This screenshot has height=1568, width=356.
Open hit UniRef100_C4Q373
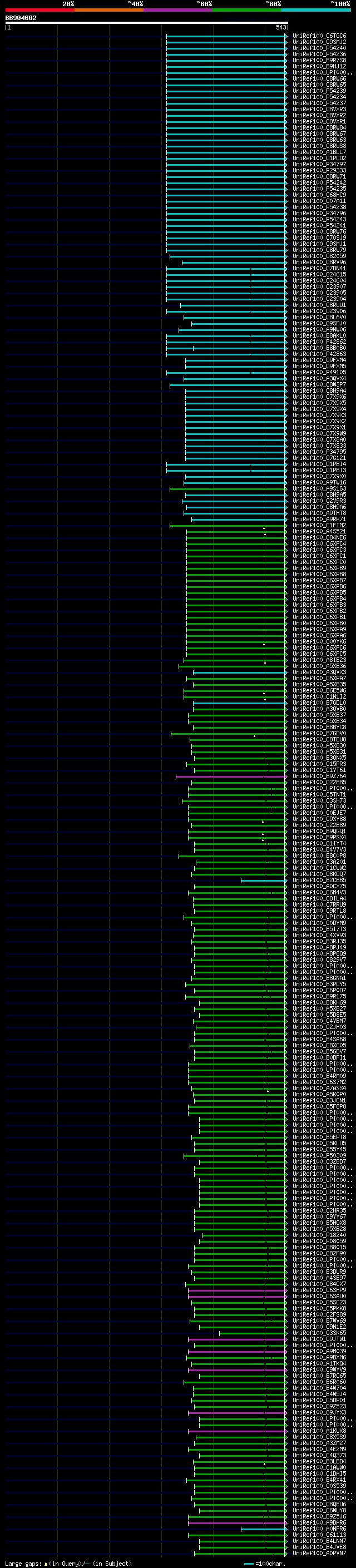[319, 1456]
